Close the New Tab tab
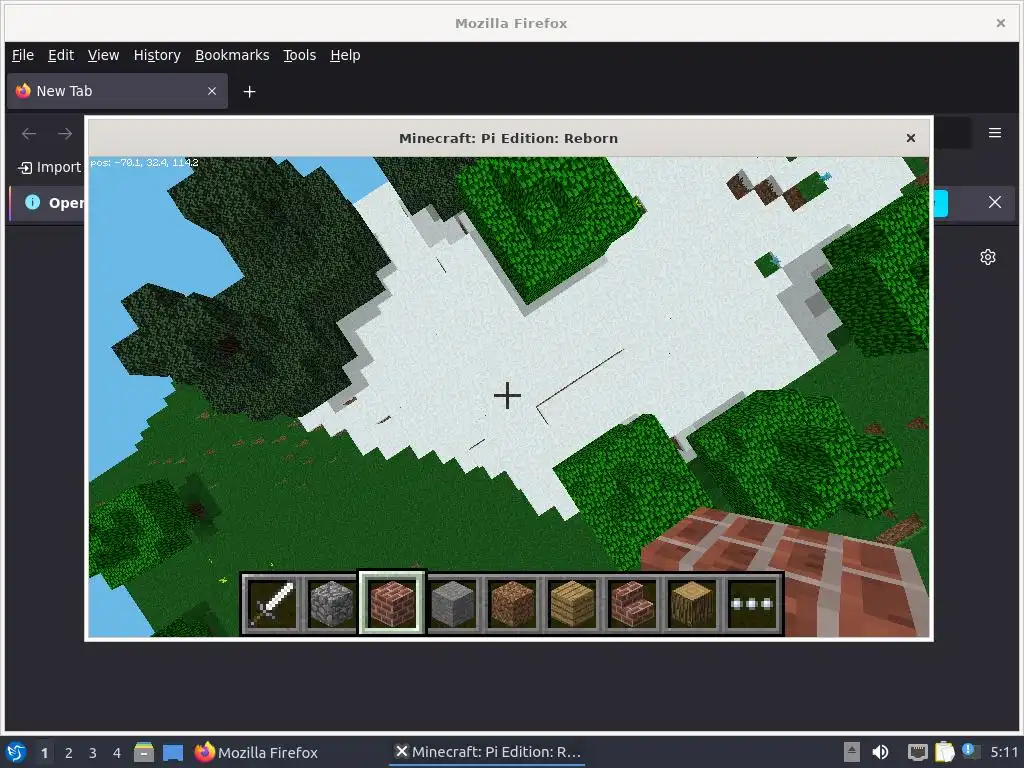This screenshot has height=768, width=1024. tap(212, 91)
